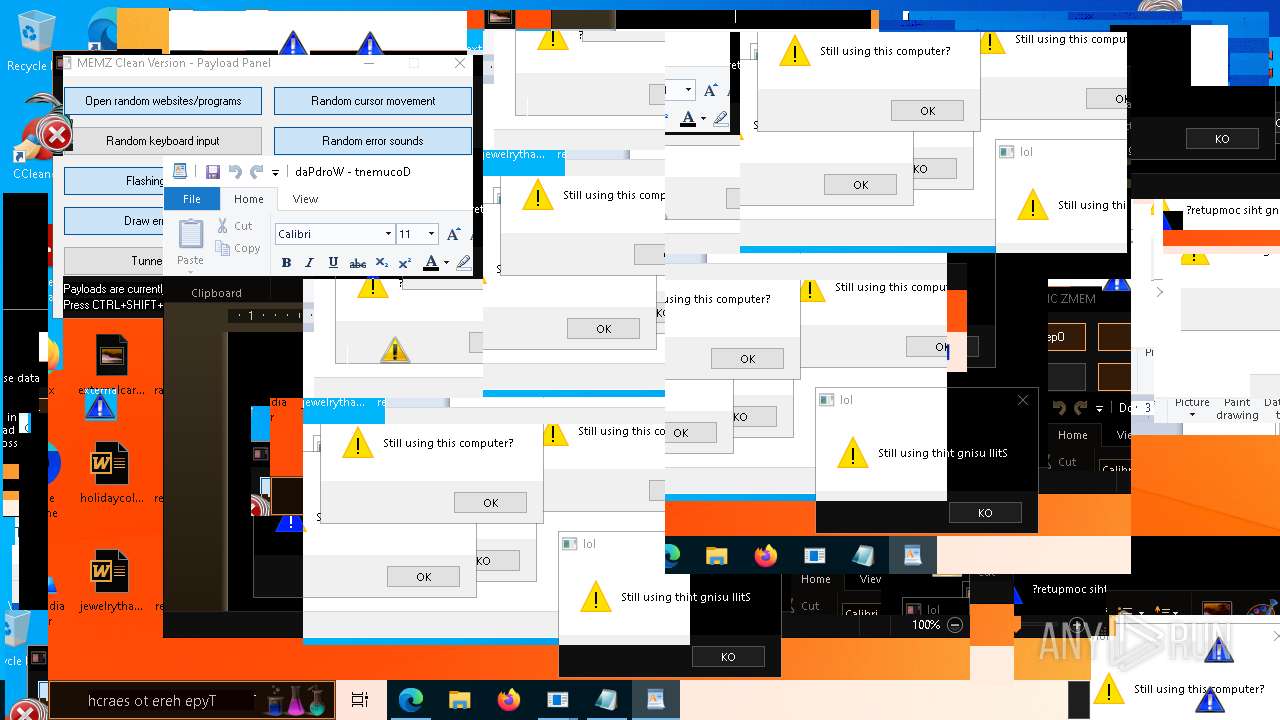Close the dark lol dialog using its X
1280x720 pixels.
click(x=1023, y=400)
